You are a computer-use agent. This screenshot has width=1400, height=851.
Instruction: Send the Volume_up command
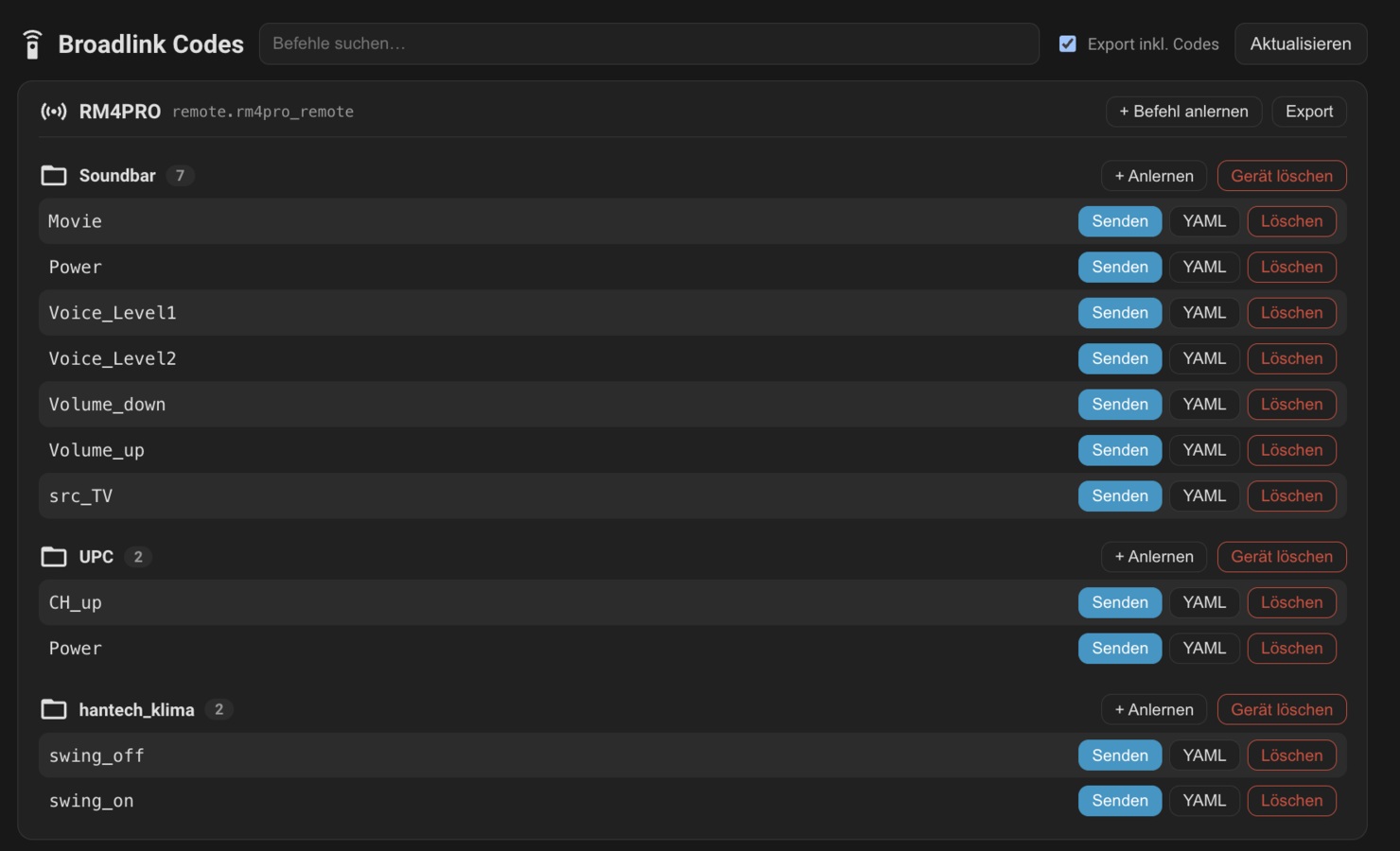tap(1120, 450)
